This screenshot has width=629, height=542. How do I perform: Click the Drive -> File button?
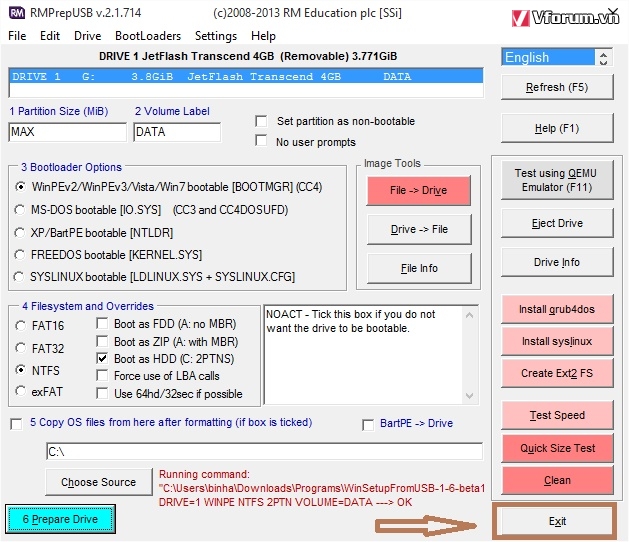pos(419,229)
